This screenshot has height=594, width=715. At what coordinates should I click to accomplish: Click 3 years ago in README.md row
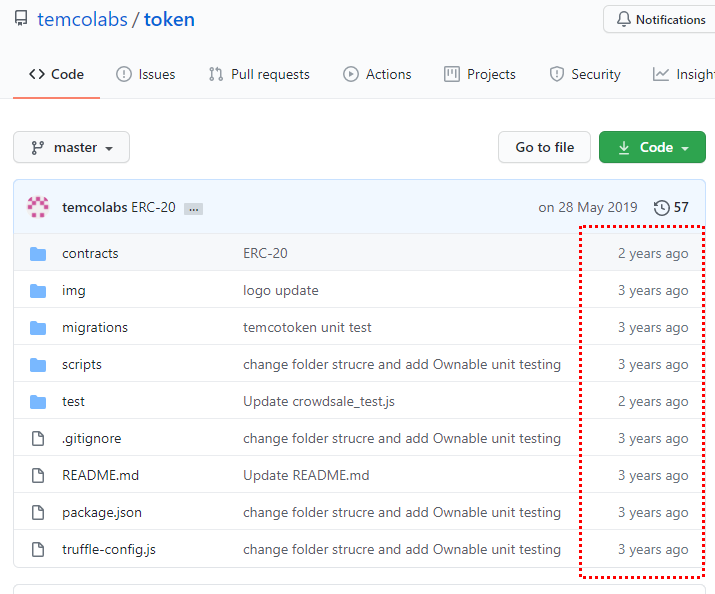click(653, 475)
